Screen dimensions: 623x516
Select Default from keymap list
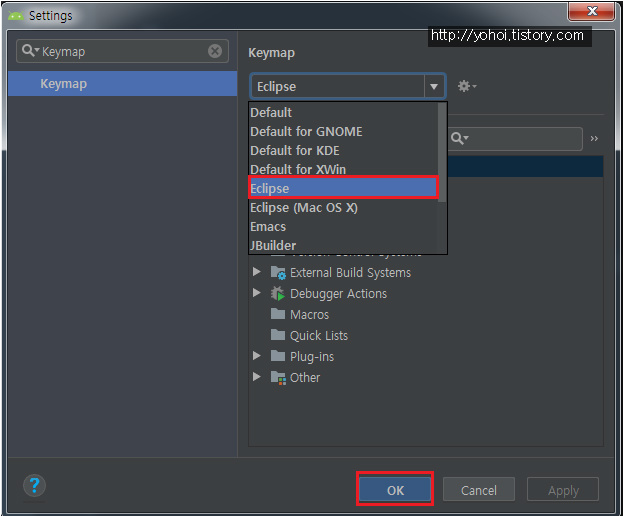343,112
